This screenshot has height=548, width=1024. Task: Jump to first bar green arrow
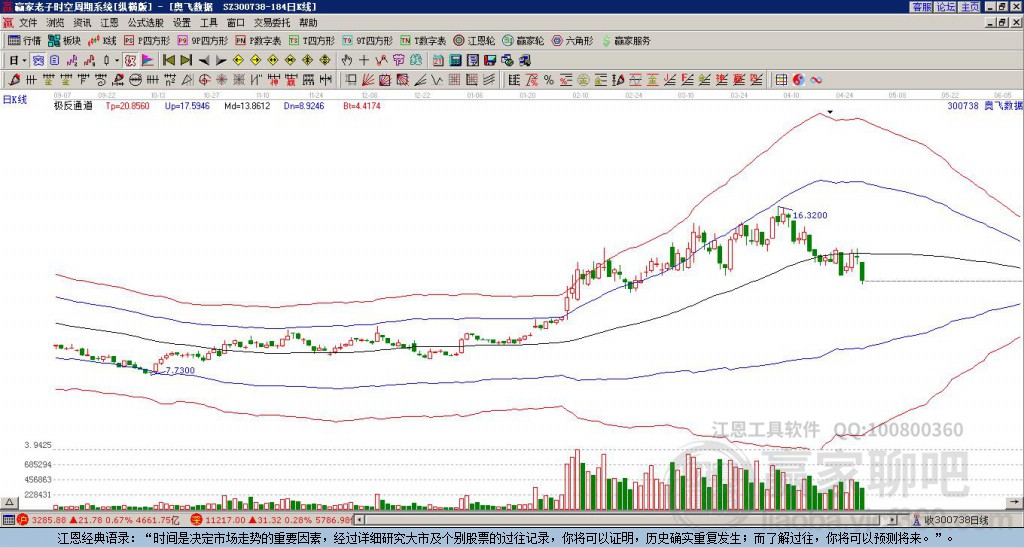click(168, 61)
